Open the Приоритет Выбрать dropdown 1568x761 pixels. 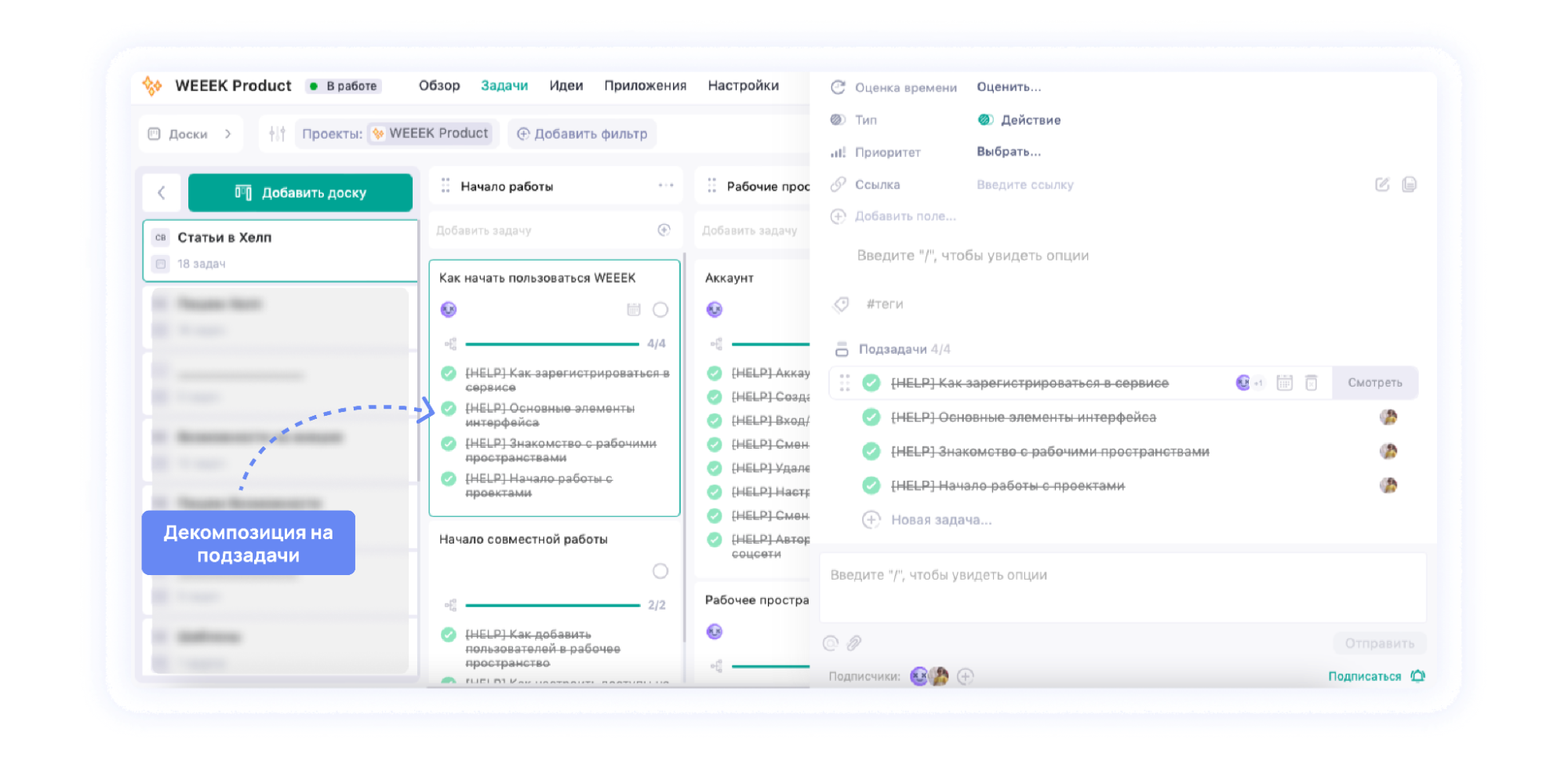pyautogui.click(x=1008, y=152)
